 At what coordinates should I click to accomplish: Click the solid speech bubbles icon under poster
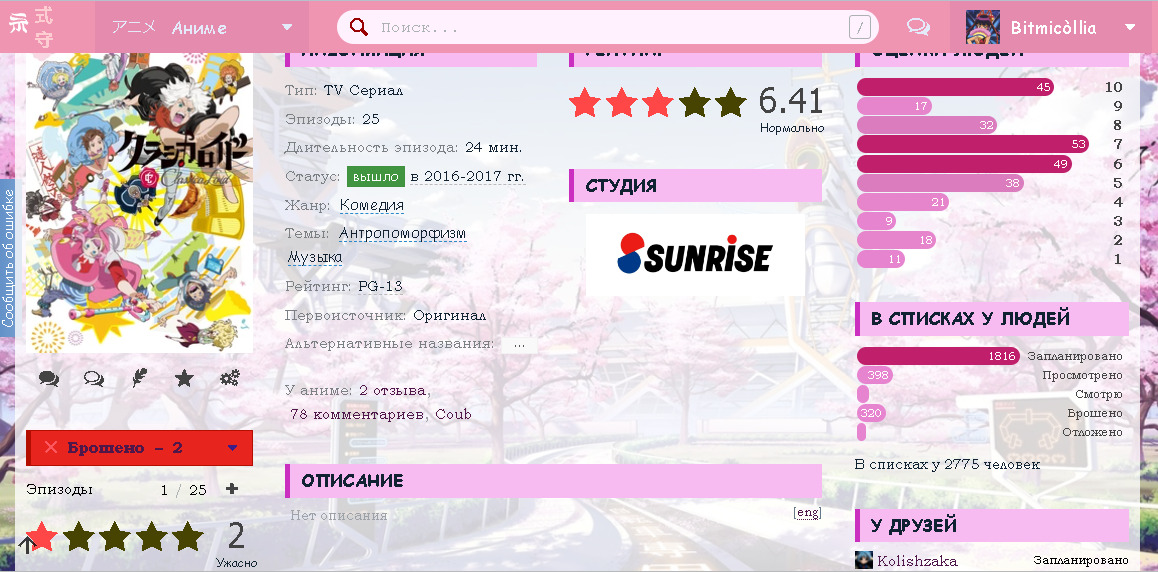(48, 378)
